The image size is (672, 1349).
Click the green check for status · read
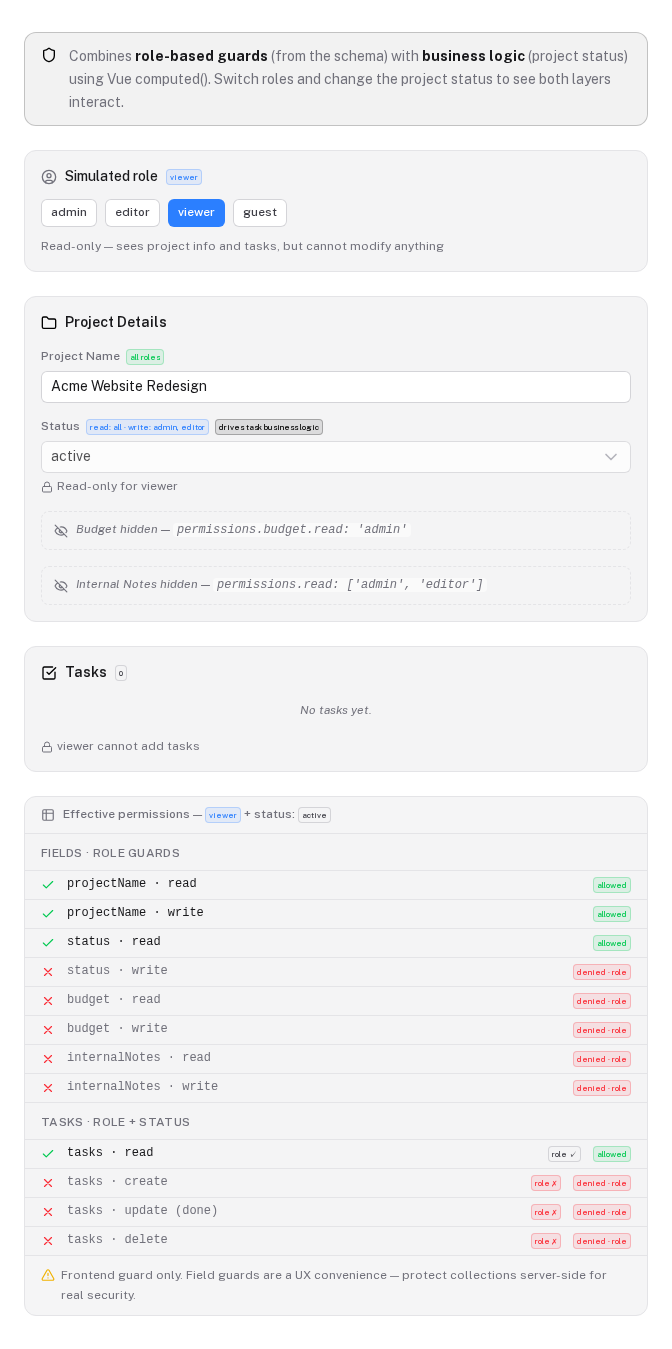point(48,943)
